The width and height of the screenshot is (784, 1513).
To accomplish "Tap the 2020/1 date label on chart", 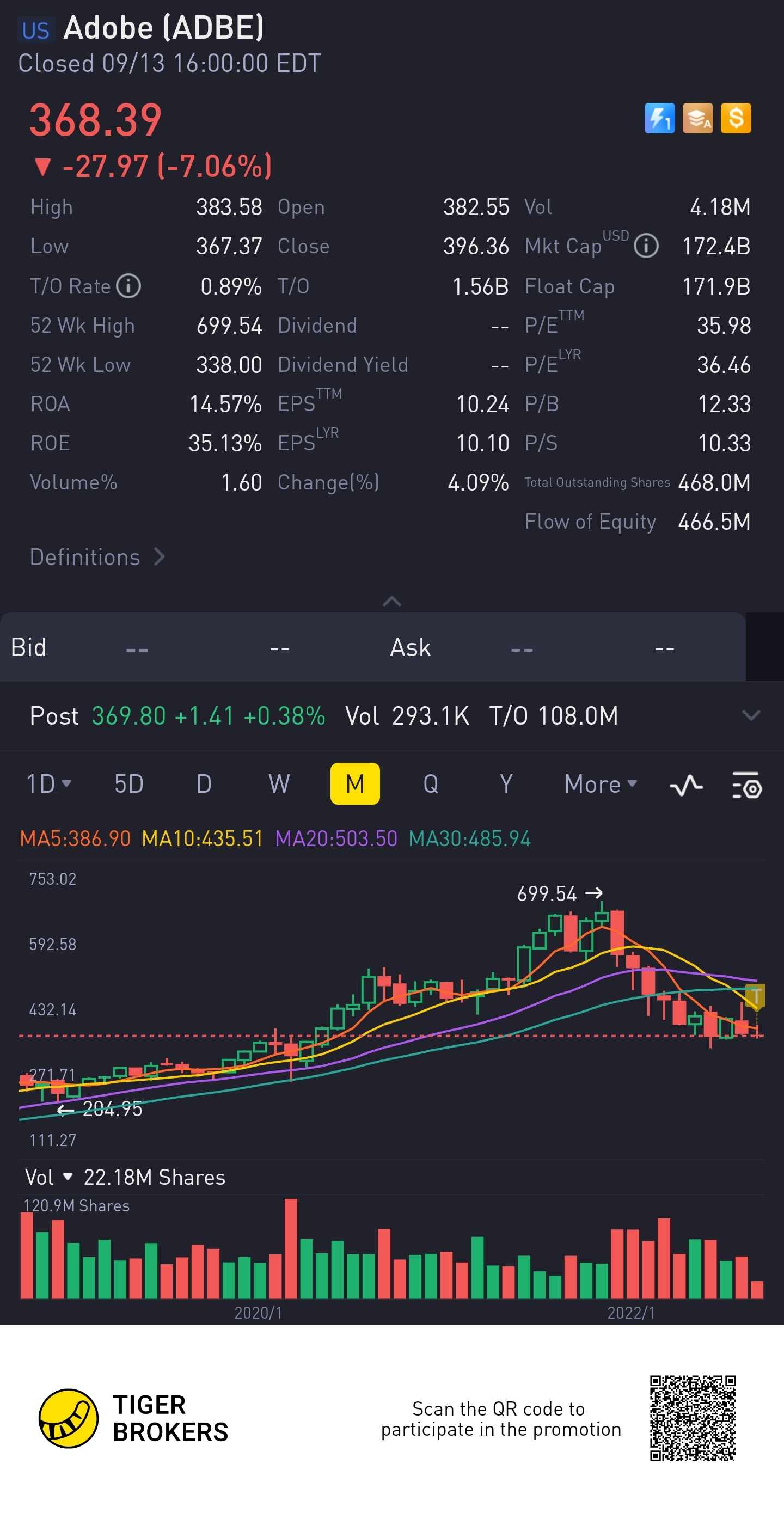I will pyautogui.click(x=259, y=1313).
